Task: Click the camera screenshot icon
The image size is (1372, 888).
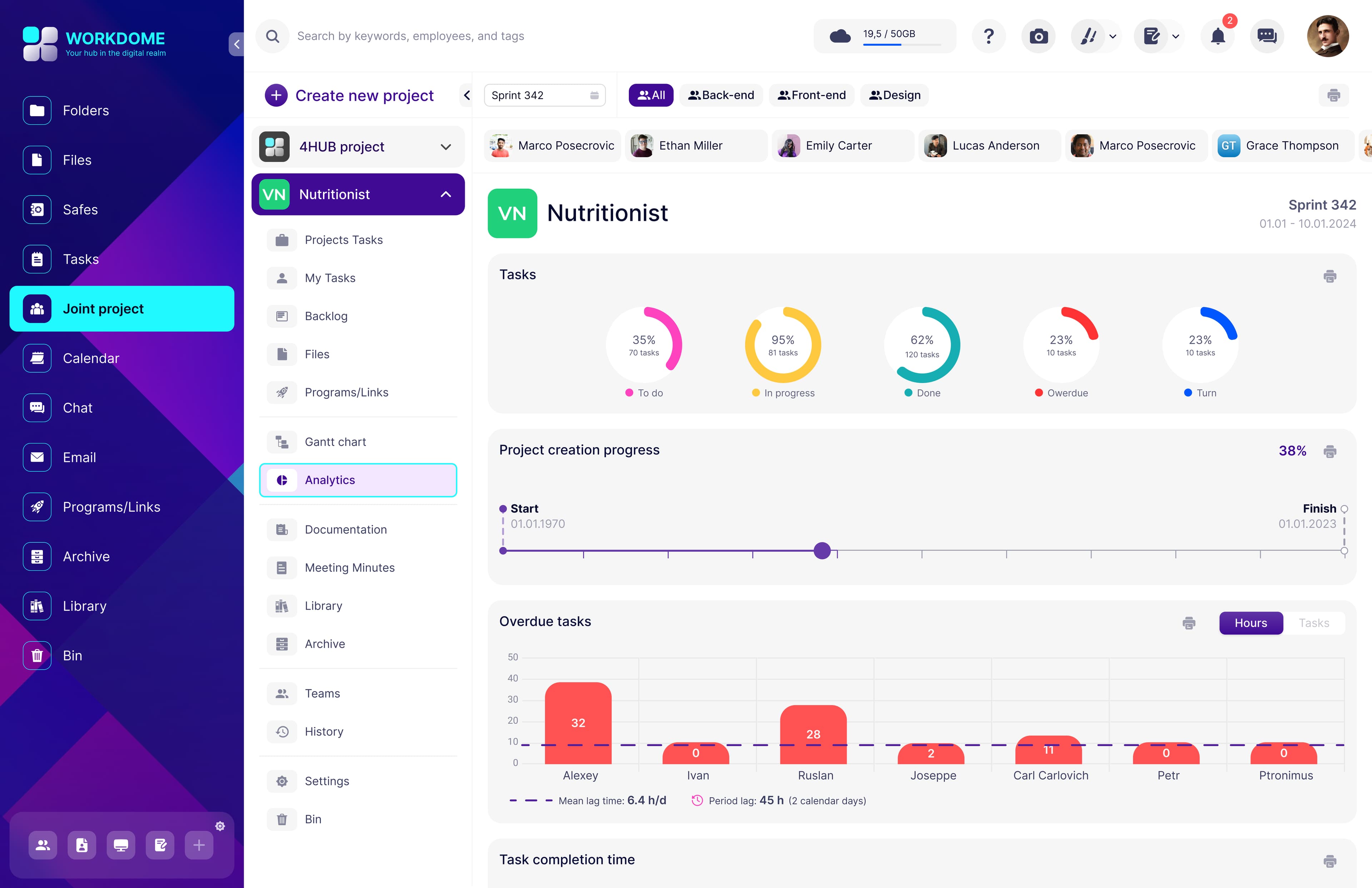Action: click(1038, 36)
